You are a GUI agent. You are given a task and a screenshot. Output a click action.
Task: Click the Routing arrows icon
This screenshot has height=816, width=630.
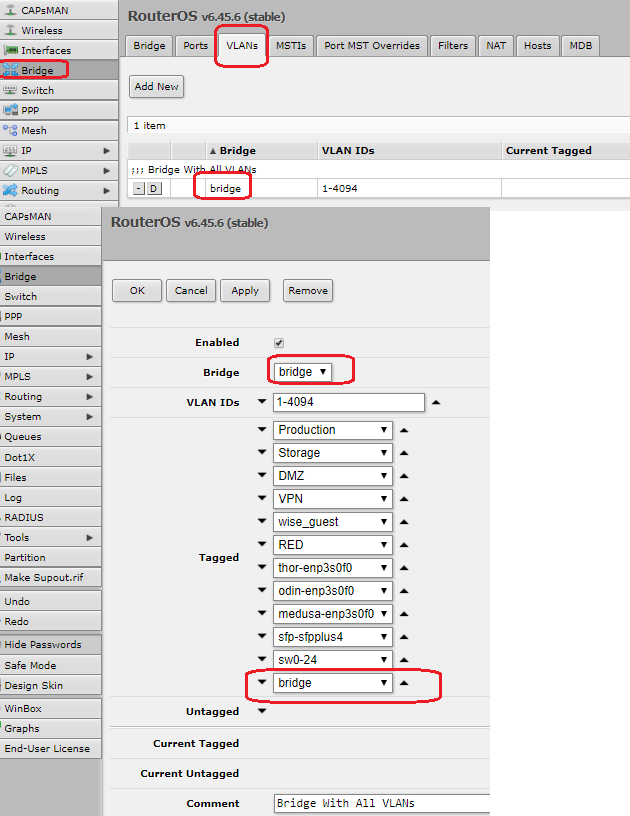[10, 190]
